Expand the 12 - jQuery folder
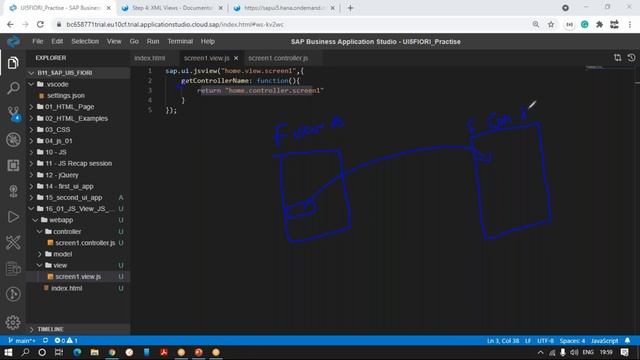The image size is (640, 360). pyautogui.click(x=31, y=175)
